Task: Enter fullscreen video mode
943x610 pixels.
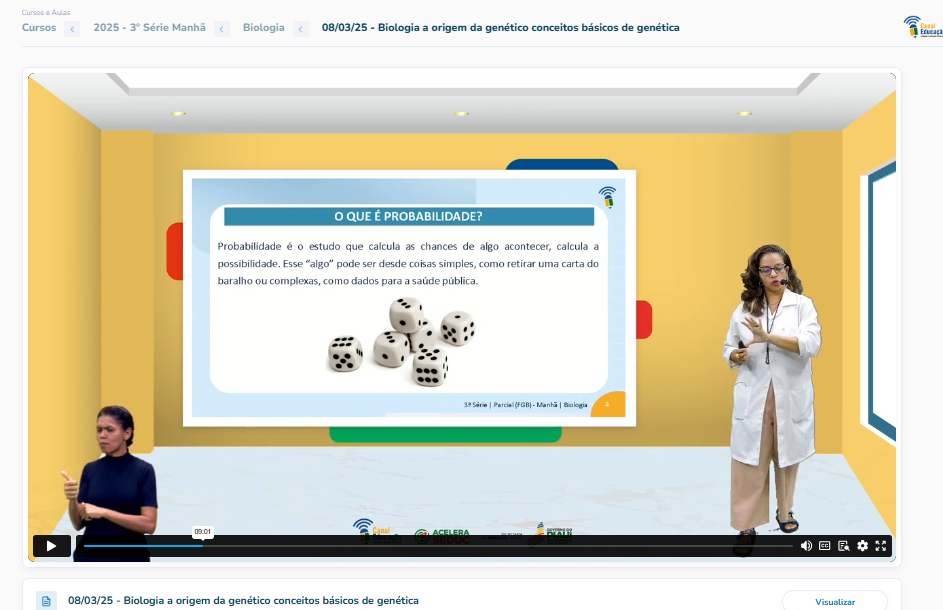Action: (x=880, y=546)
